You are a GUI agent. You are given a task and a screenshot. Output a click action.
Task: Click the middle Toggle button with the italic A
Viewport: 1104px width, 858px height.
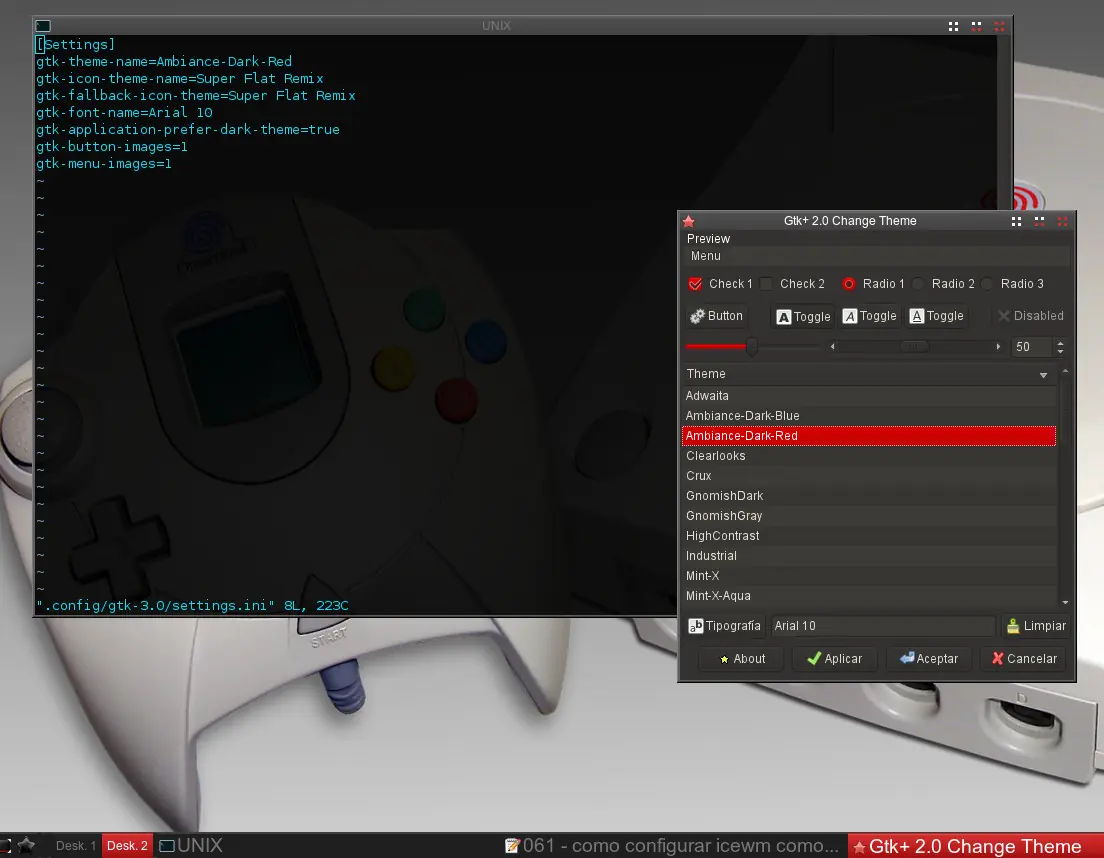pos(870,316)
